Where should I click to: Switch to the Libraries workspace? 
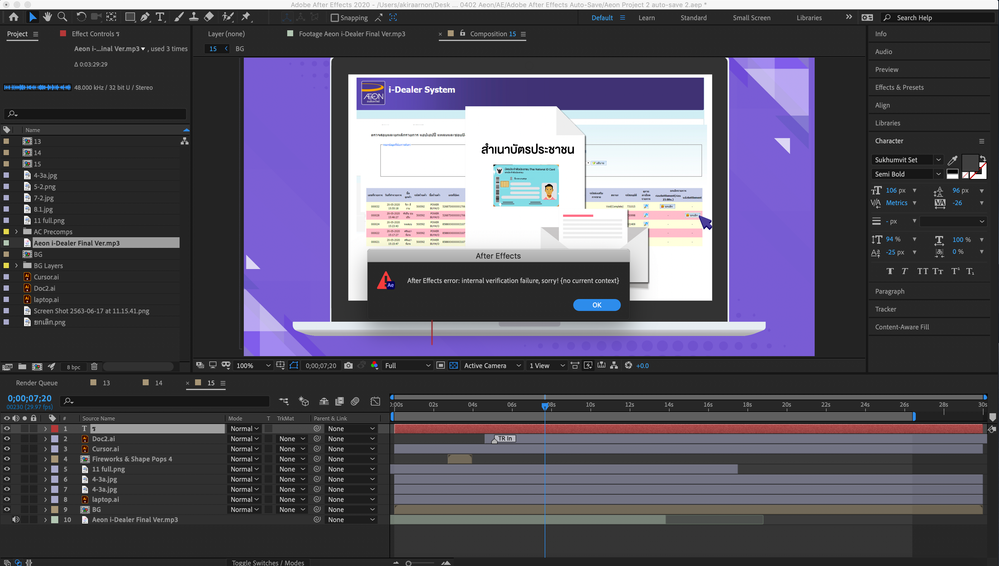point(809,18)
